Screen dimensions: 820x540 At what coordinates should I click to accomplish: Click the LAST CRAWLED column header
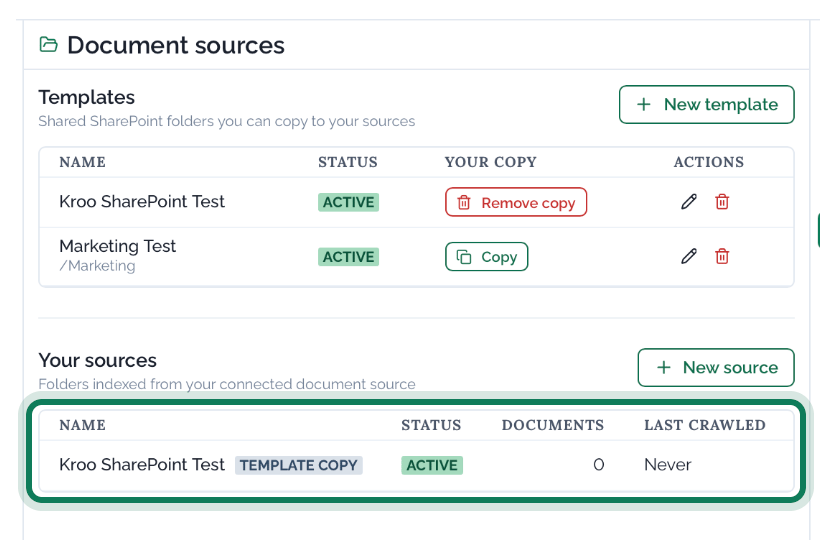tap(705, 425)
